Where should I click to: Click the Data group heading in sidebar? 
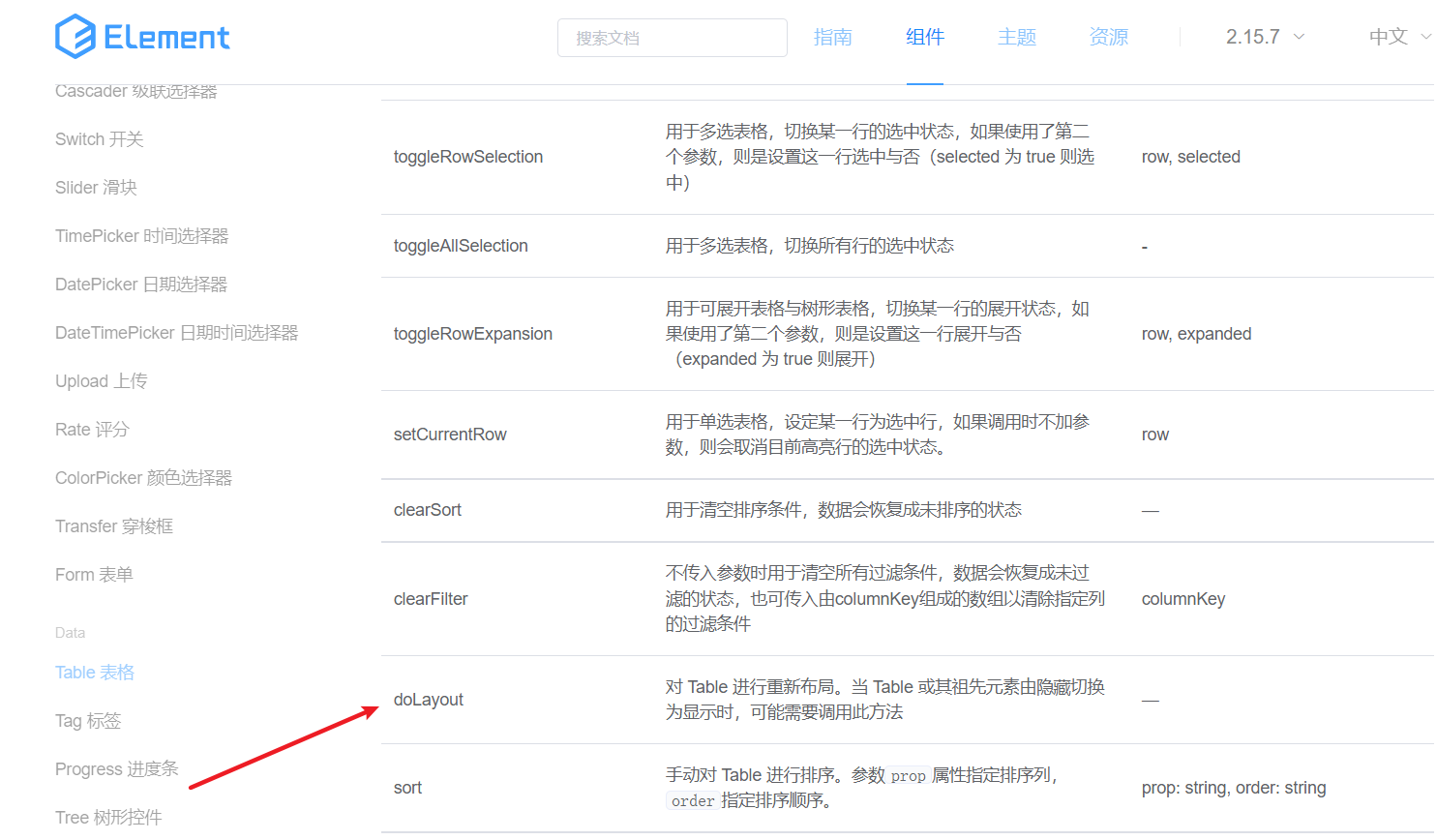click(70, 633)
